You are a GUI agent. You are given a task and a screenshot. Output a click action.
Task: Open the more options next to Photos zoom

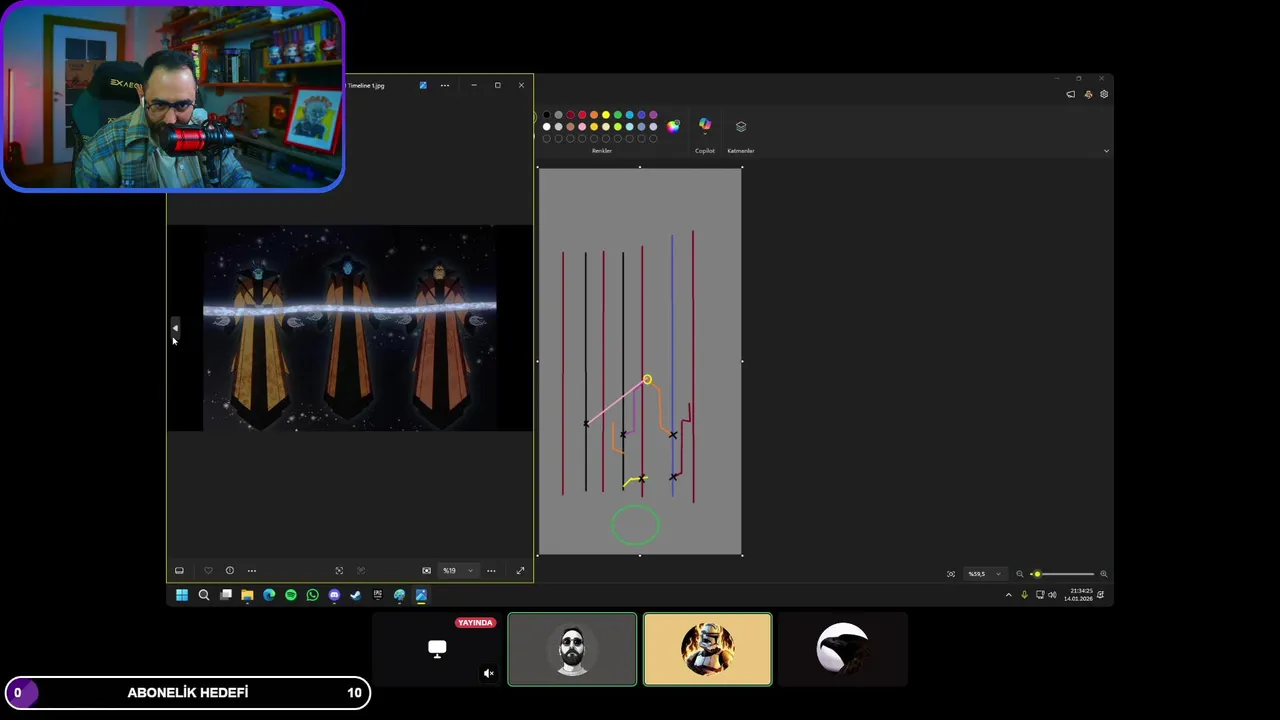point(491,570)
